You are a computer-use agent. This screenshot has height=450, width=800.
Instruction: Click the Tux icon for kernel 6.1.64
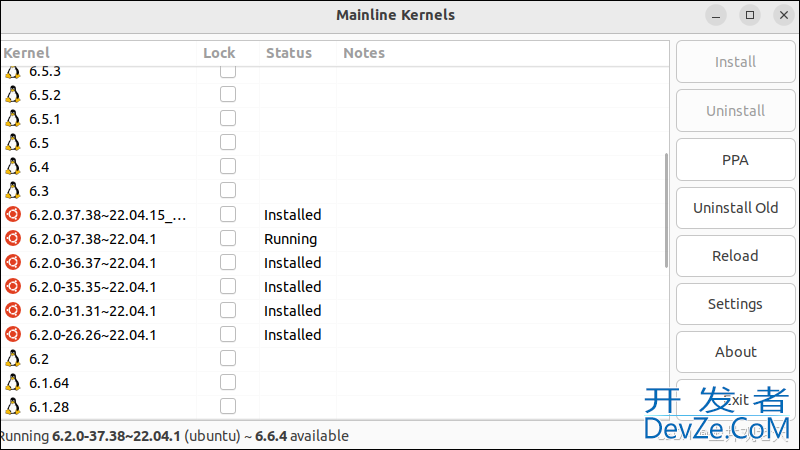tap(13, 383)
